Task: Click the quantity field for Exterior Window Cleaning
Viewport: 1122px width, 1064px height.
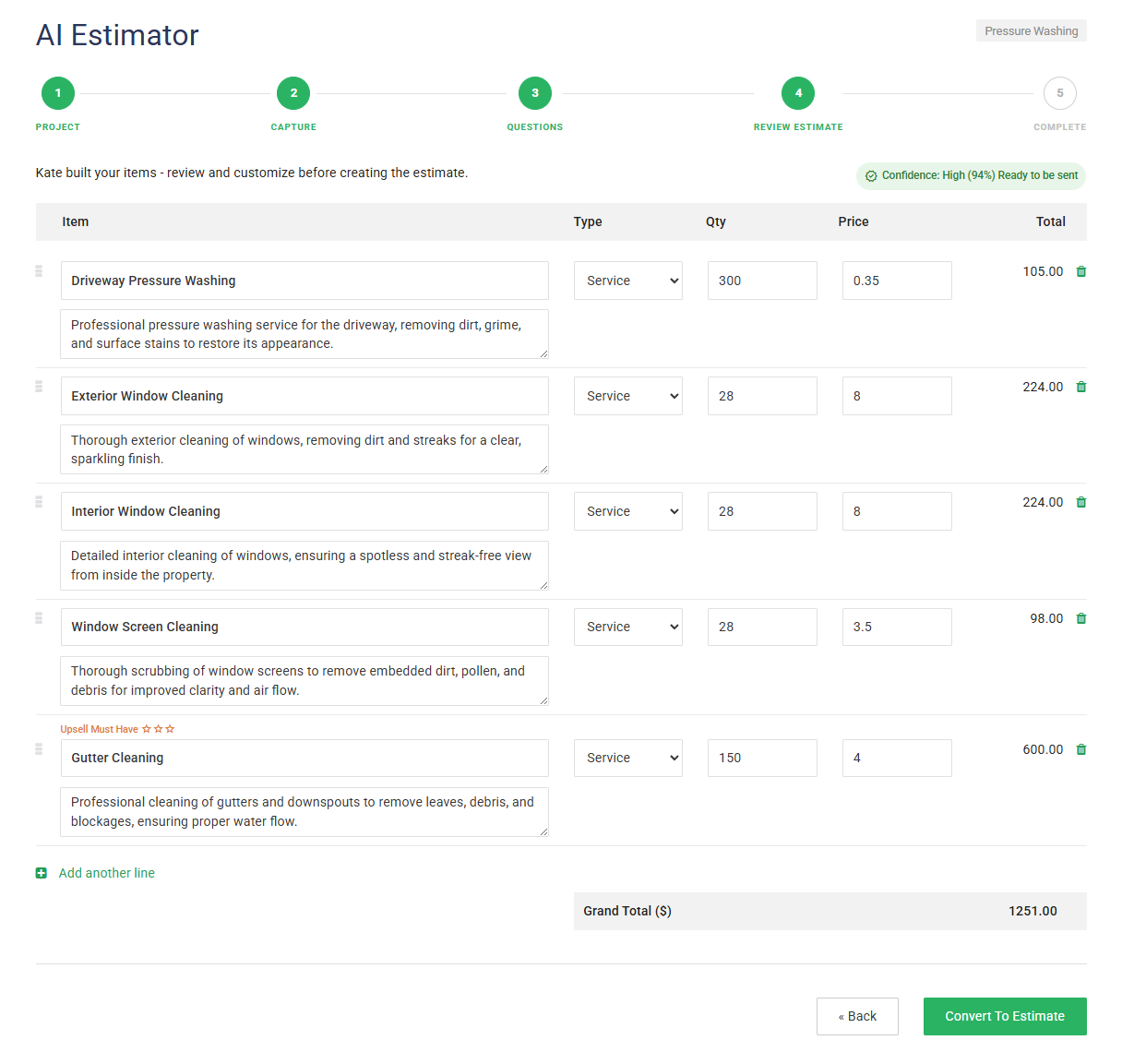Action: 761,396
